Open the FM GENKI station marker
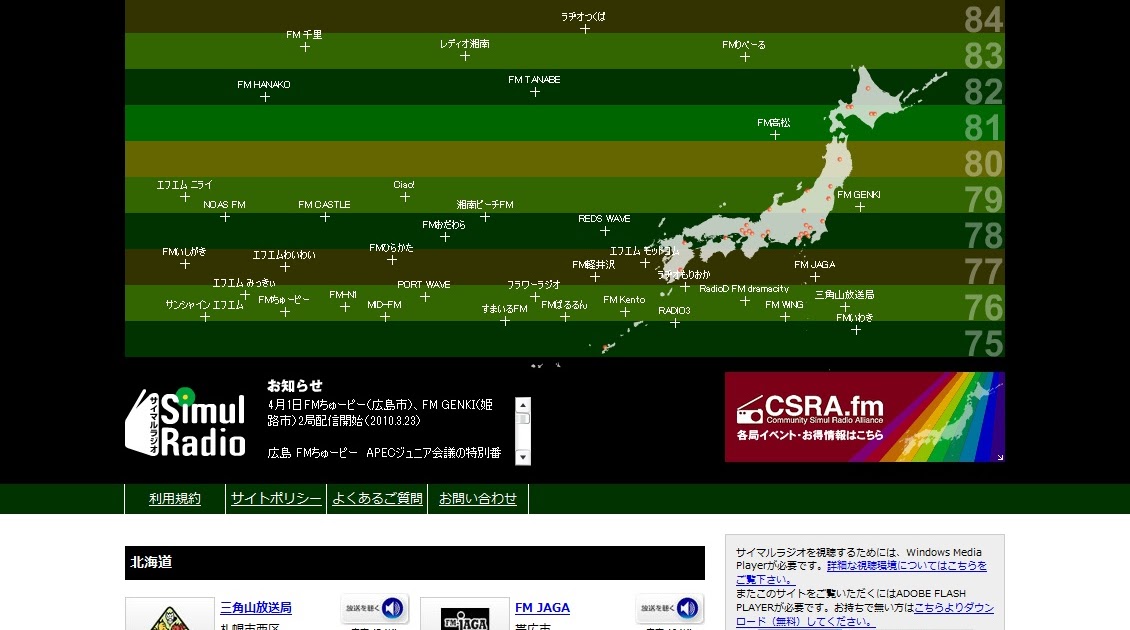This screenshot has width=1130, height=630. pos(860,207)
